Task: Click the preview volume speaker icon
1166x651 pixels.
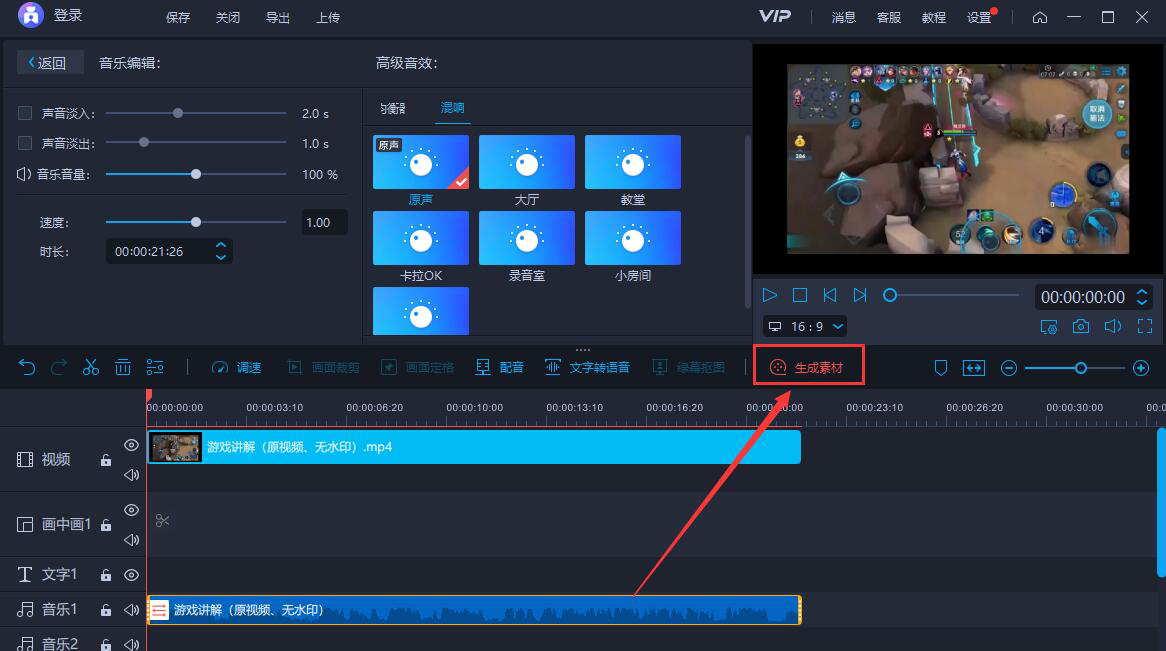Action: click(1112, 326)
